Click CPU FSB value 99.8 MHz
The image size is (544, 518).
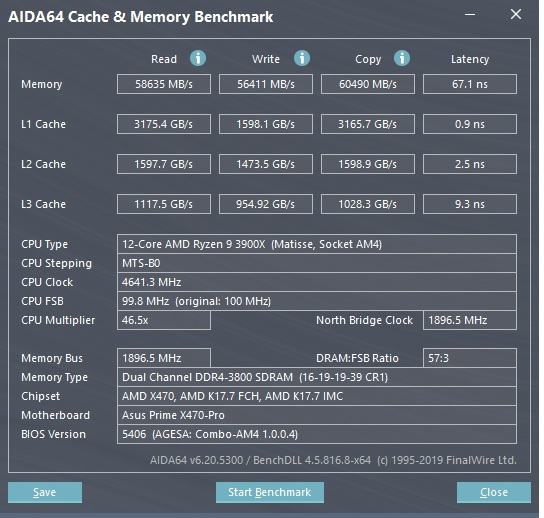[x=317, y=301]
